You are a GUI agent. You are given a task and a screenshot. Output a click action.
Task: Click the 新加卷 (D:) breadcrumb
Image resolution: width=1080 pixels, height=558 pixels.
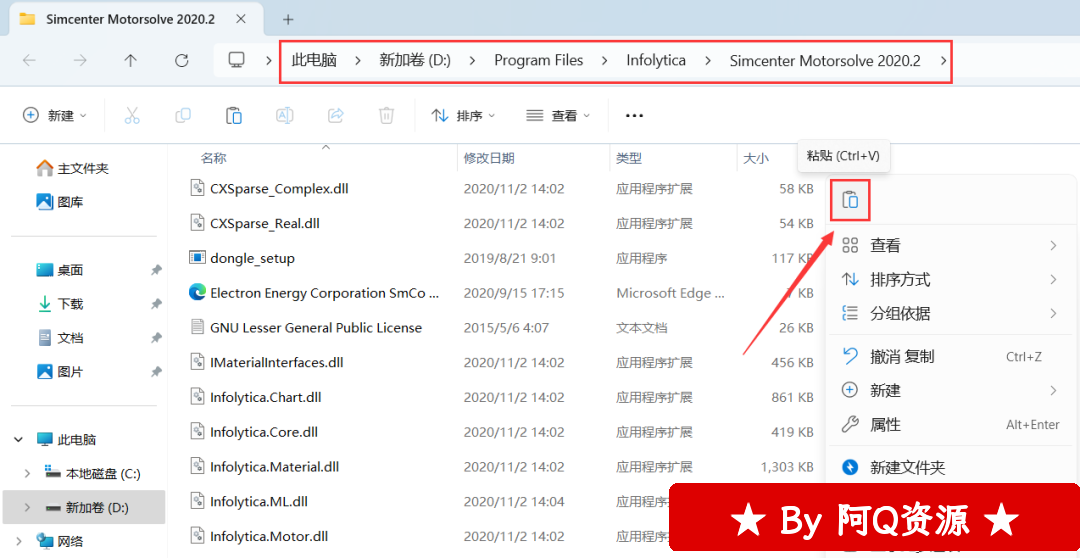415,61
